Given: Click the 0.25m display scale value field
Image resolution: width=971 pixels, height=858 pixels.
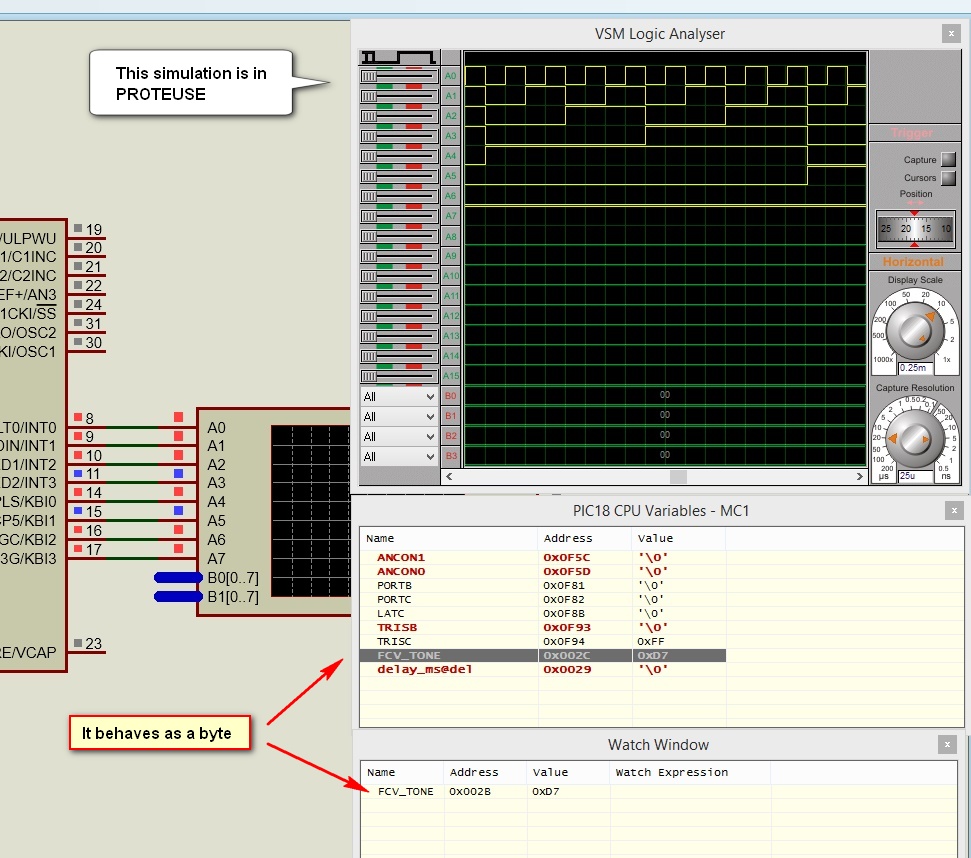Looking at the screenshot, I should pos(915,368).
